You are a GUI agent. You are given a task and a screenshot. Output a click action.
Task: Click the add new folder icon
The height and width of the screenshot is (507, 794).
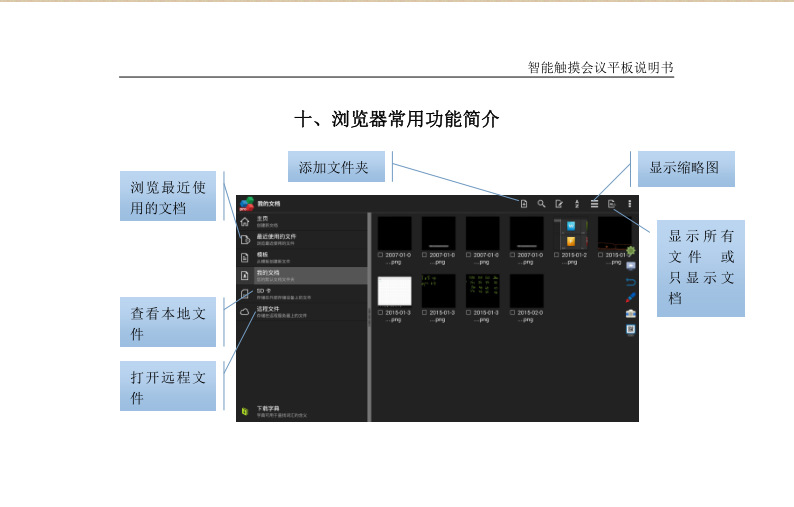point(524,204)
